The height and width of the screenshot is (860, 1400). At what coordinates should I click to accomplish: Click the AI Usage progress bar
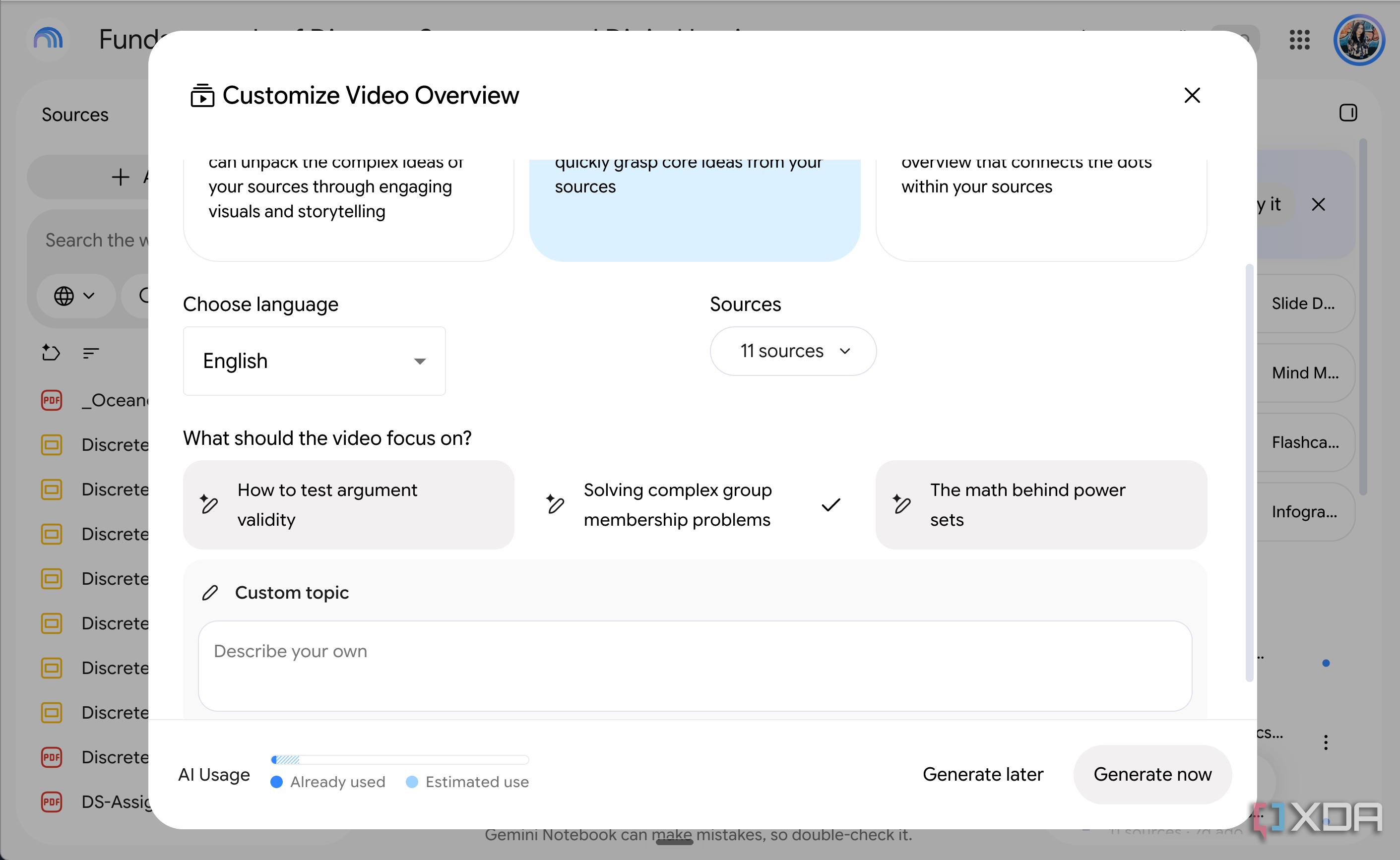[400, 759]
